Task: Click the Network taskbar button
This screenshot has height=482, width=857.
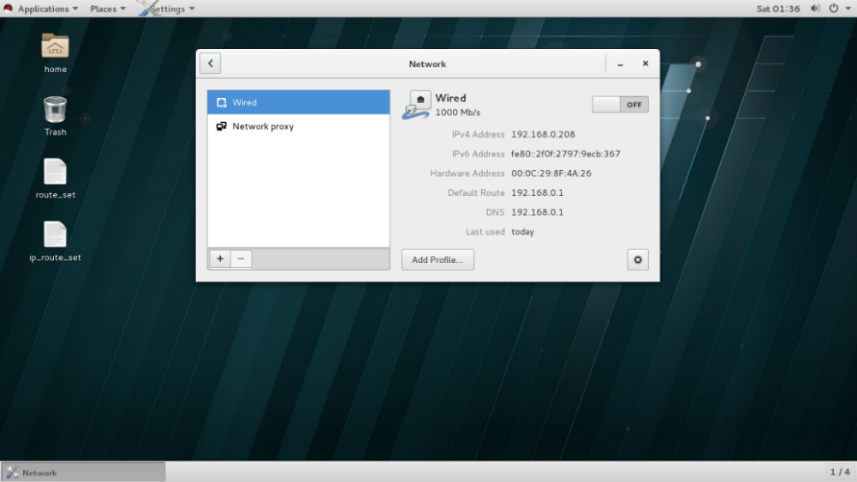Action: [x=83, y=472]
